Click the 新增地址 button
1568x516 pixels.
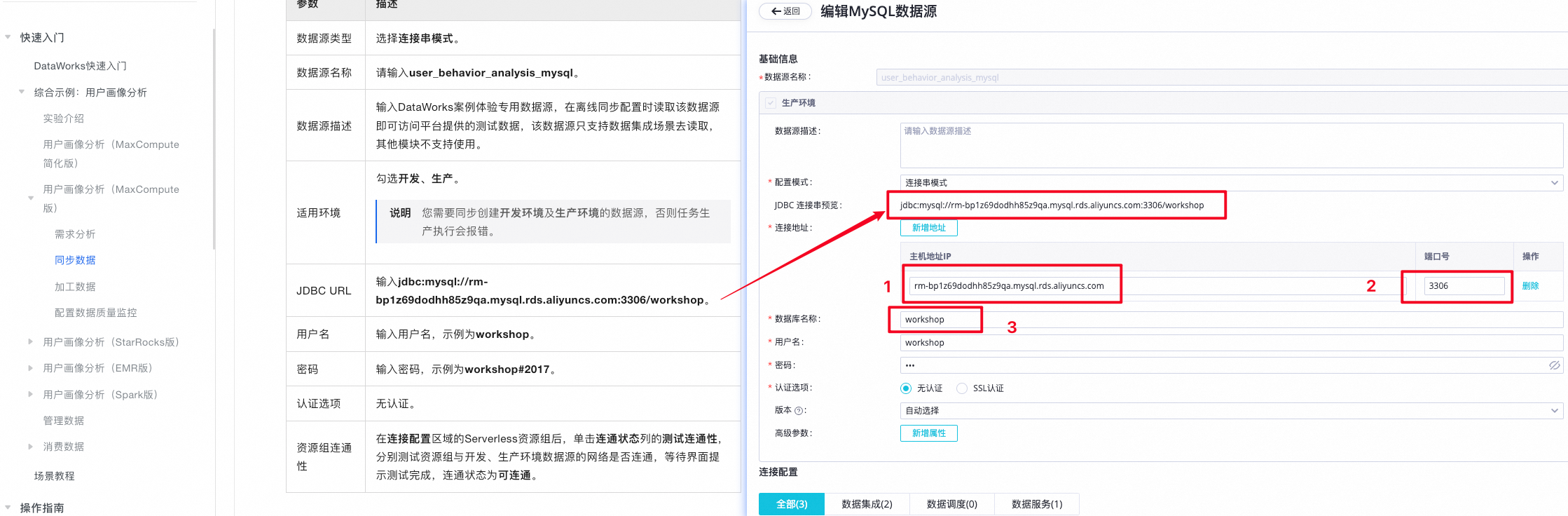[928, 228]
